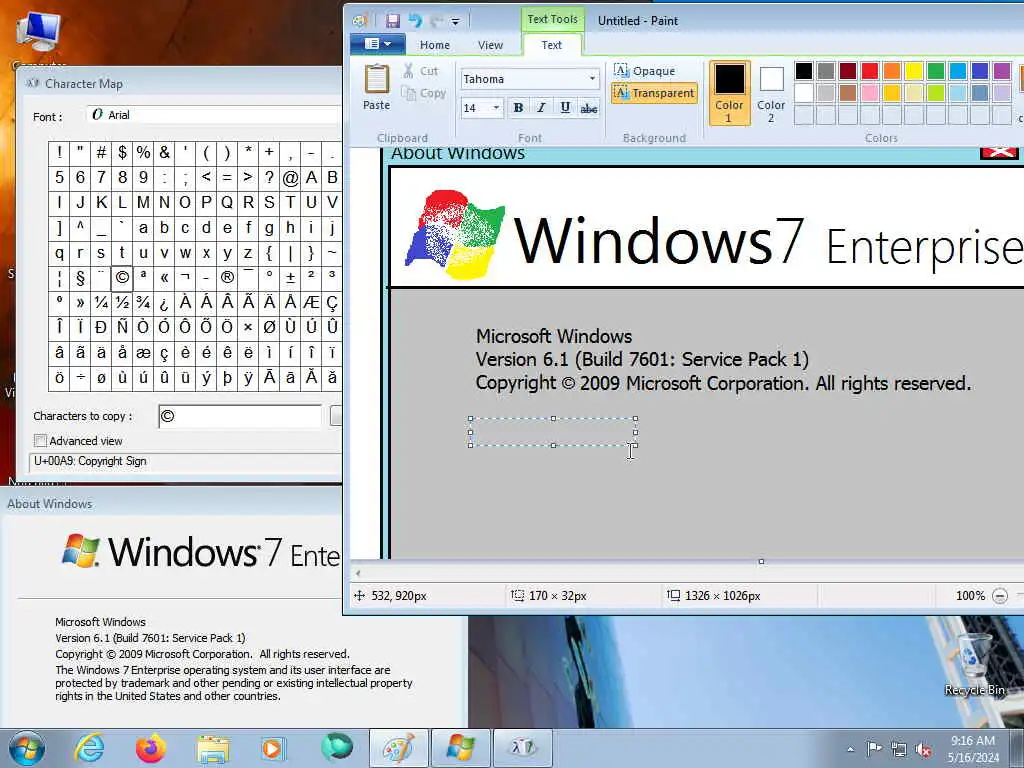Pick the yellow color swatch
Screen dimensions: 1024x768
pos(914,71)
